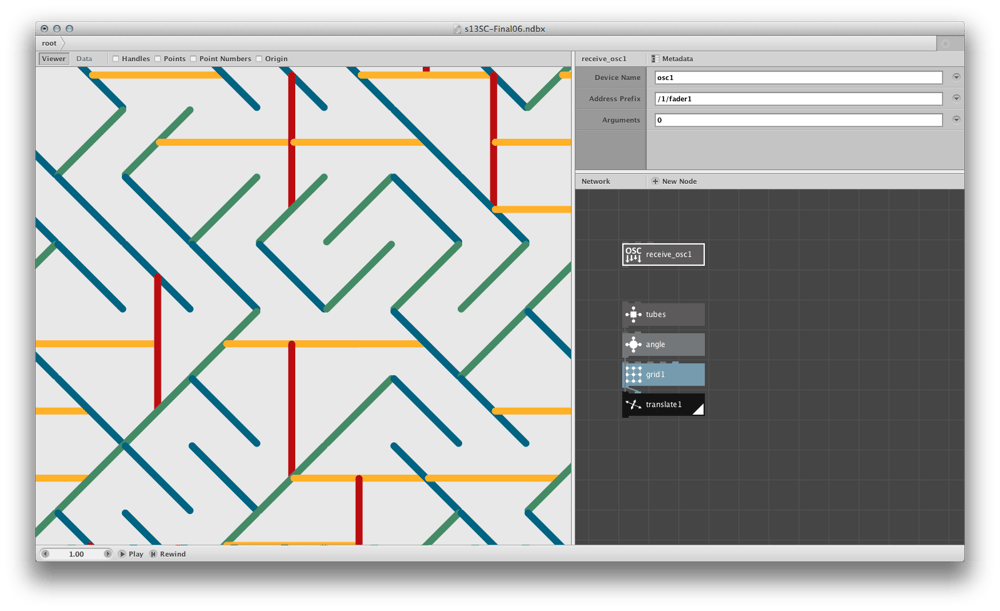Image resolution: width=1000 pixels, height=611 pixels.
Task: Click the plus icon for New Node
Action: click(x=655, y=181)
